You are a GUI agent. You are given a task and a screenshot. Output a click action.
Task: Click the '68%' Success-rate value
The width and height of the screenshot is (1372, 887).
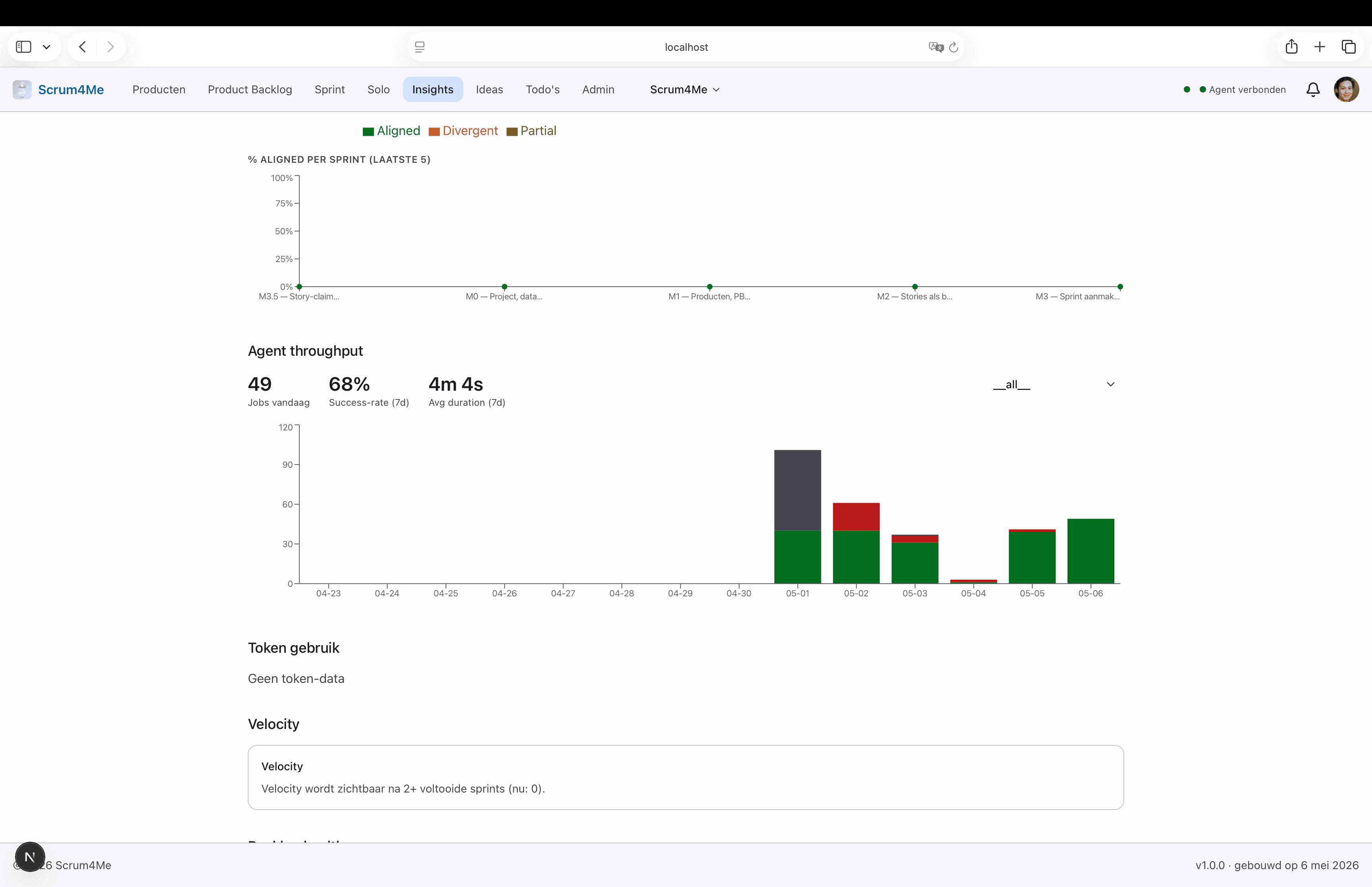tap(349, 384)
